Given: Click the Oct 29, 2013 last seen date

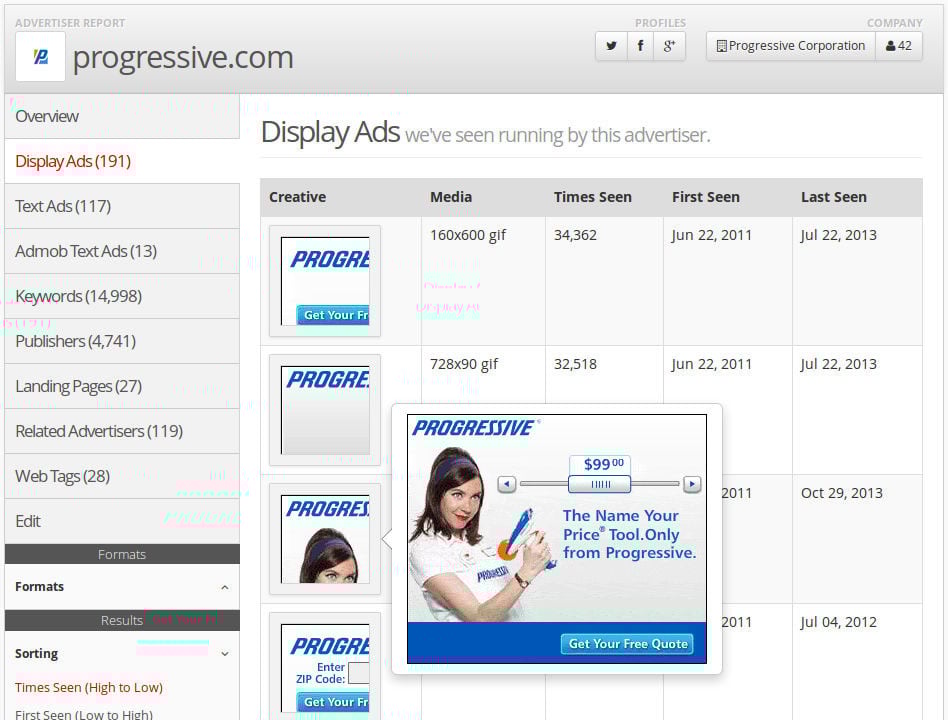Looking at the screenshot, I should 842,493.
